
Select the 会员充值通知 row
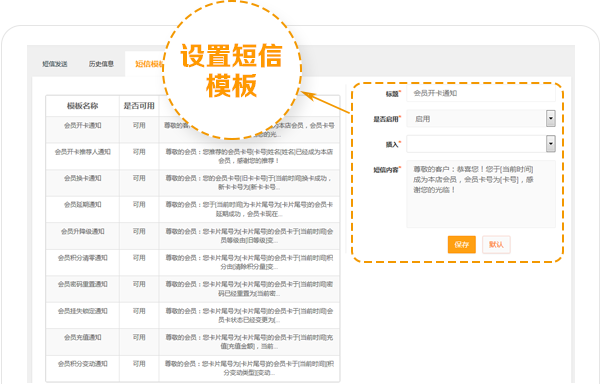(192, 342)
